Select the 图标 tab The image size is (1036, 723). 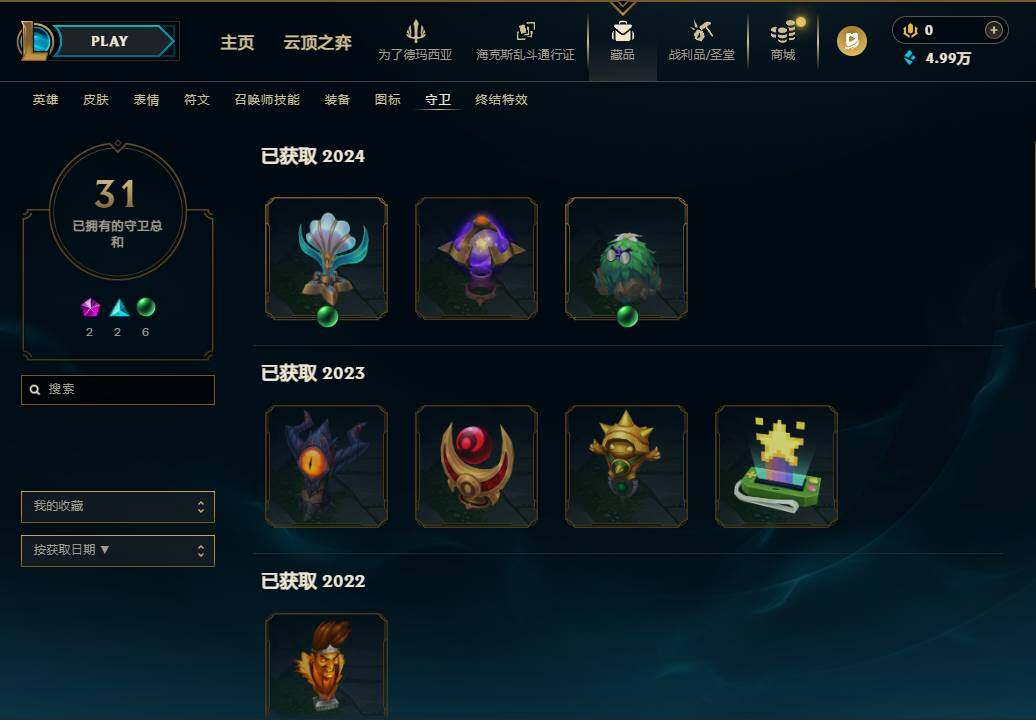coord(387,100)
